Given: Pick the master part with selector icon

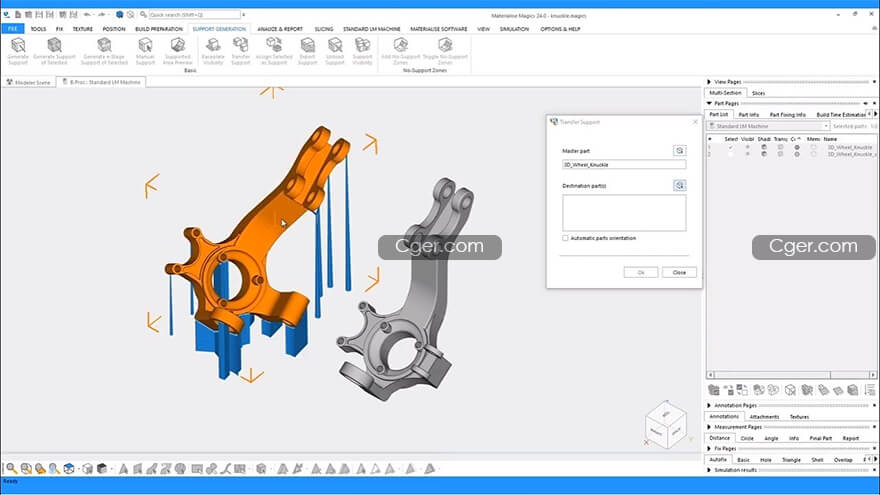Looking at the screenshot, I should click(679, 150).
